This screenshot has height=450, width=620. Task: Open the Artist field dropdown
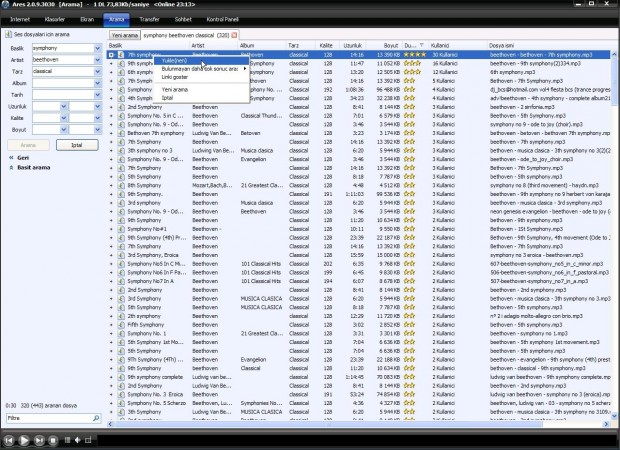pos(97,60)
